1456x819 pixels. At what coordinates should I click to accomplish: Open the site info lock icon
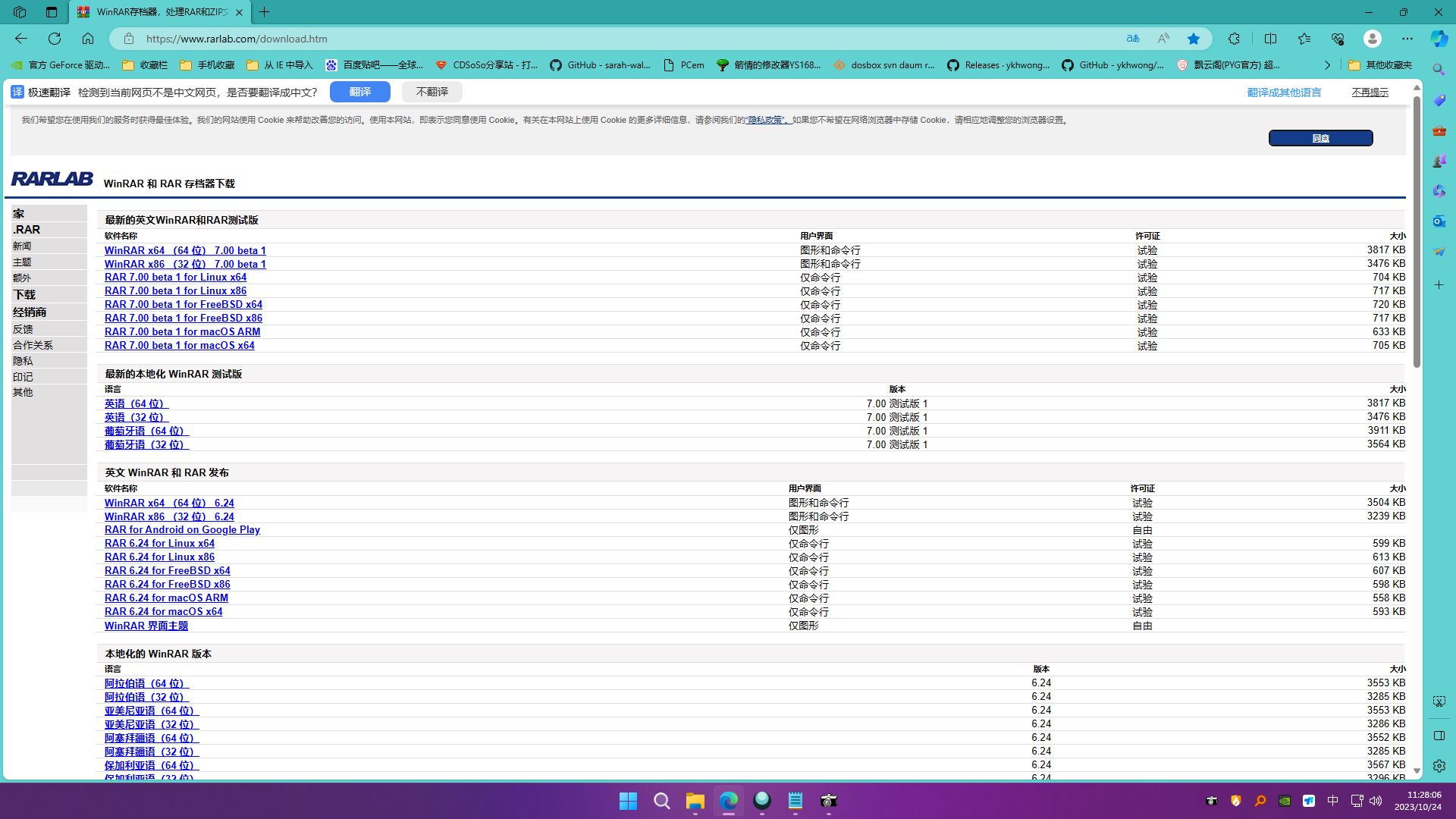click(129, 39)
